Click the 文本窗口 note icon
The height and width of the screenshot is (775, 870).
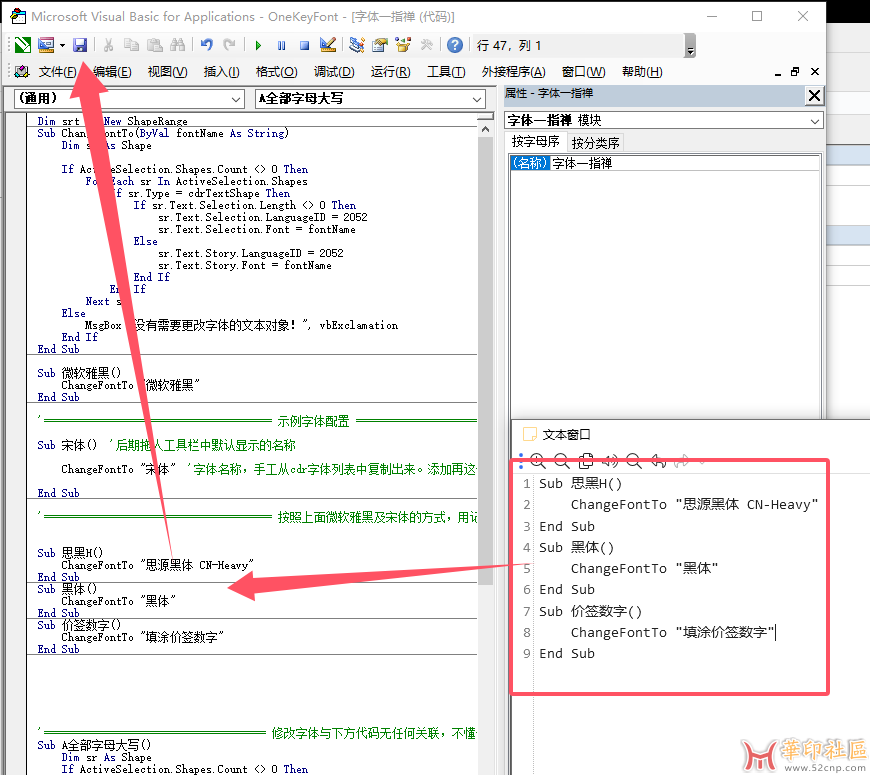(530, 434)
